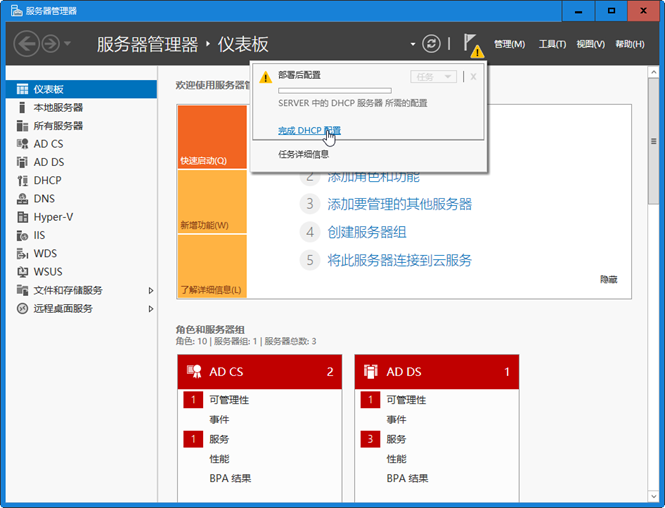
Task: Open 性能 in the AD CS tile
Action: click(x=219, y=459)
